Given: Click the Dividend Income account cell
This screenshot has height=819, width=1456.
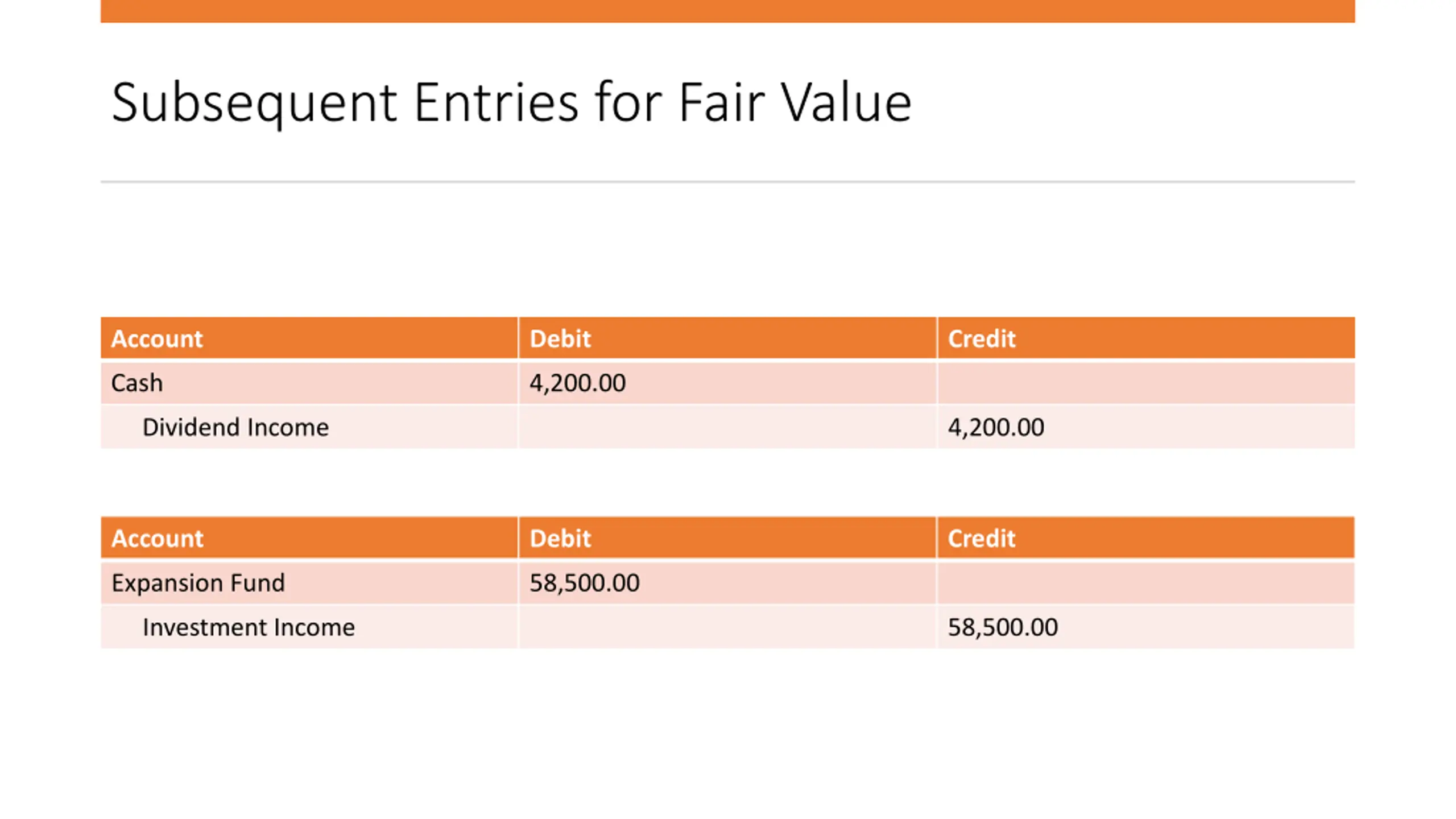Looking at the screenshot, I should pos(309,427).
